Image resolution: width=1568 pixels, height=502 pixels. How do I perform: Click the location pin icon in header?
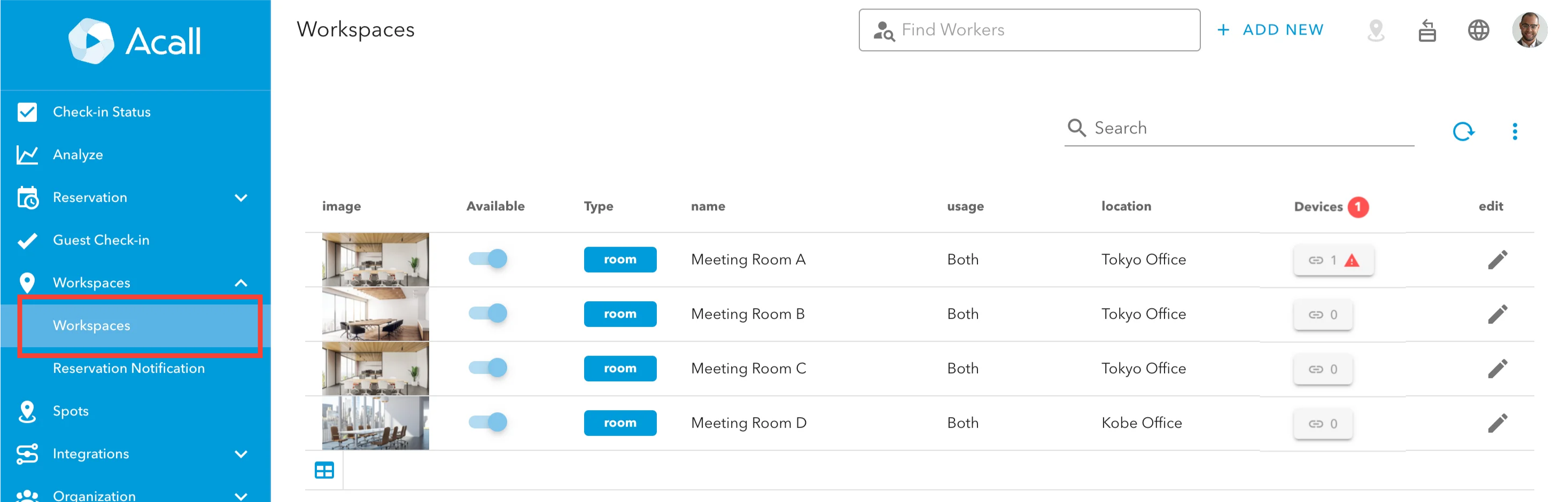pyautogui.click(x=1376, y=30)
